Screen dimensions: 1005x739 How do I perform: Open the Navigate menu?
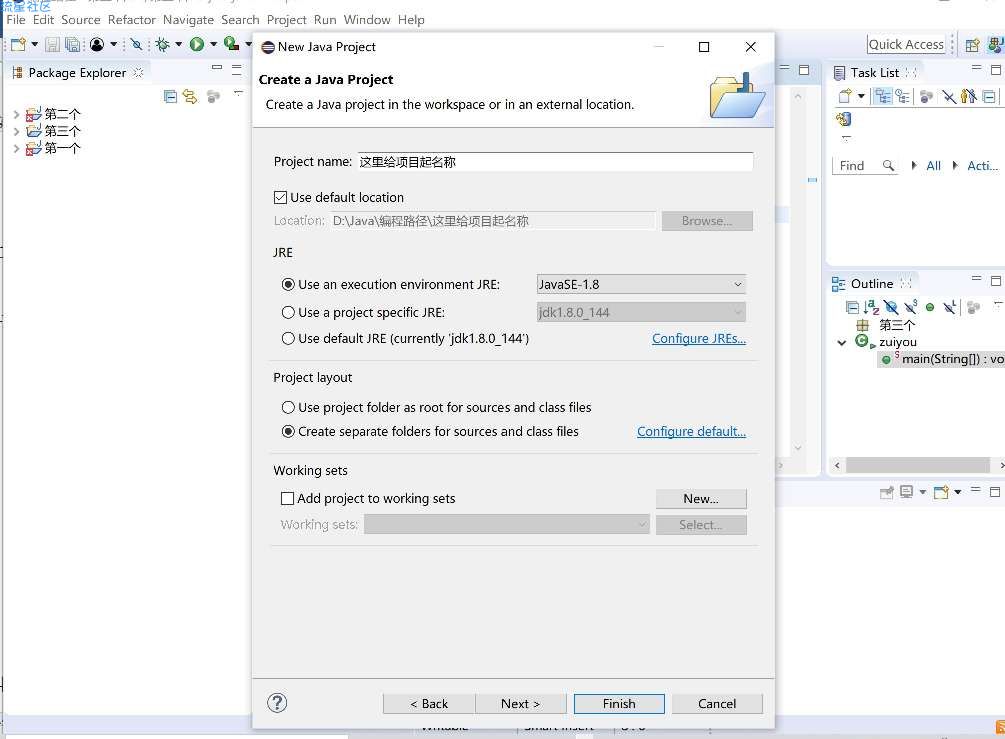tap(188, 20)
